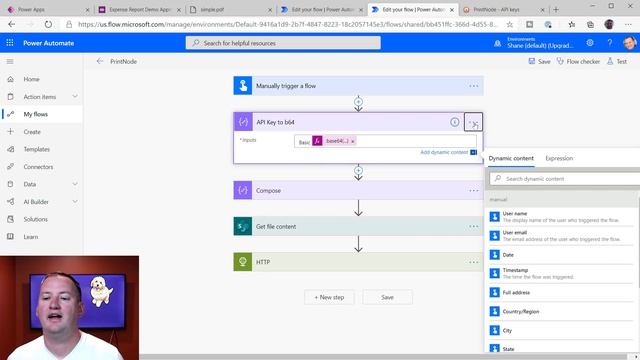
Task: Click the Add dynamic content link
Action: [444, 152]
